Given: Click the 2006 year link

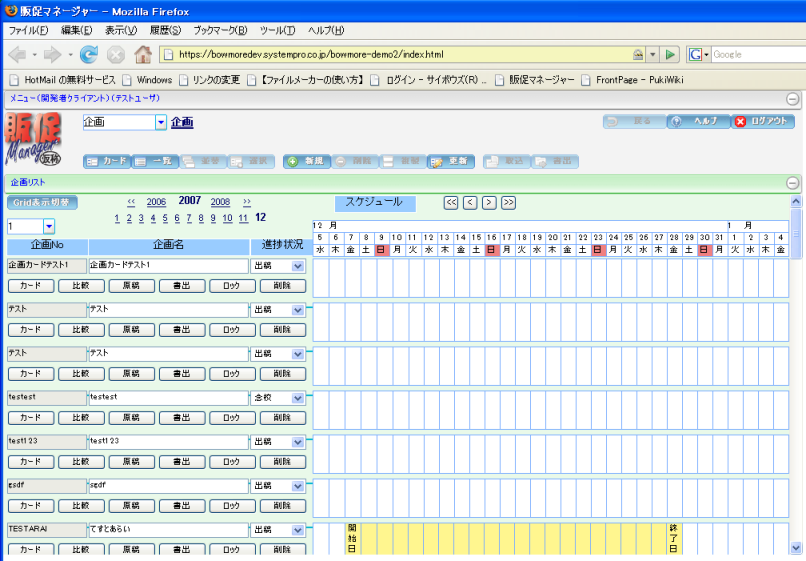Looking at the screenshot, I should (x=156, y=202).
